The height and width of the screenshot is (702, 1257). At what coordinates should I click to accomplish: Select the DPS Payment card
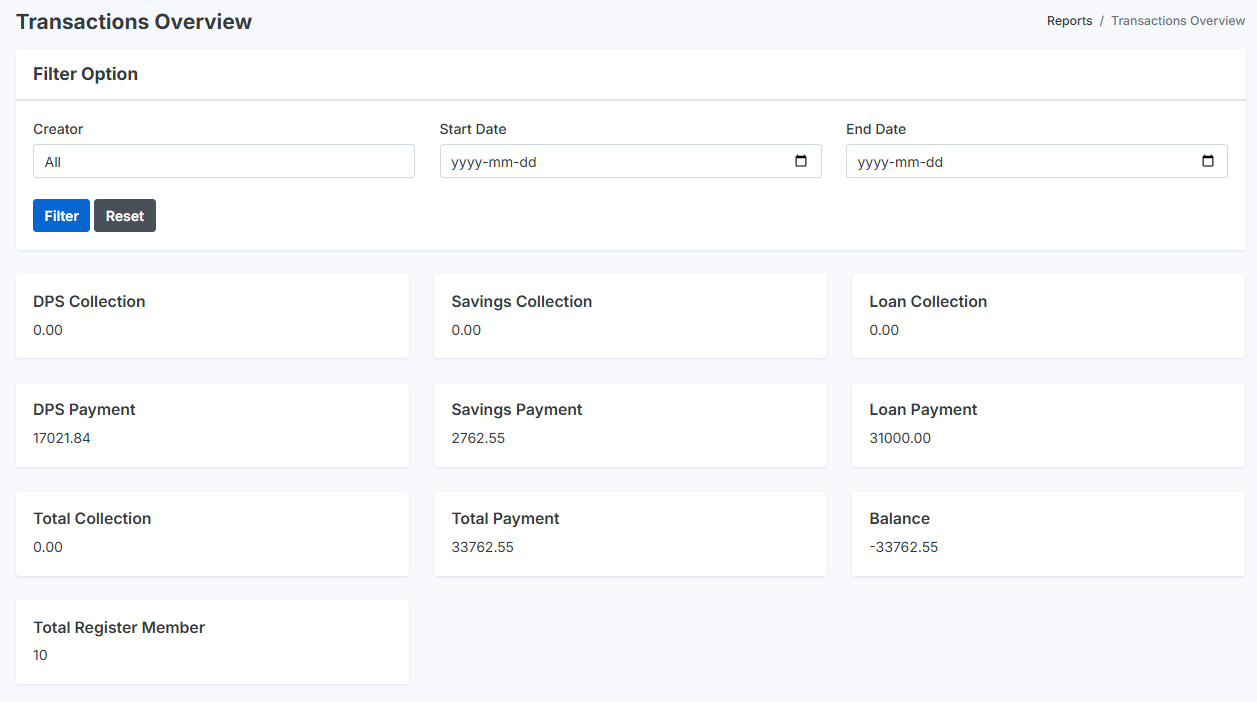(212, 424)
